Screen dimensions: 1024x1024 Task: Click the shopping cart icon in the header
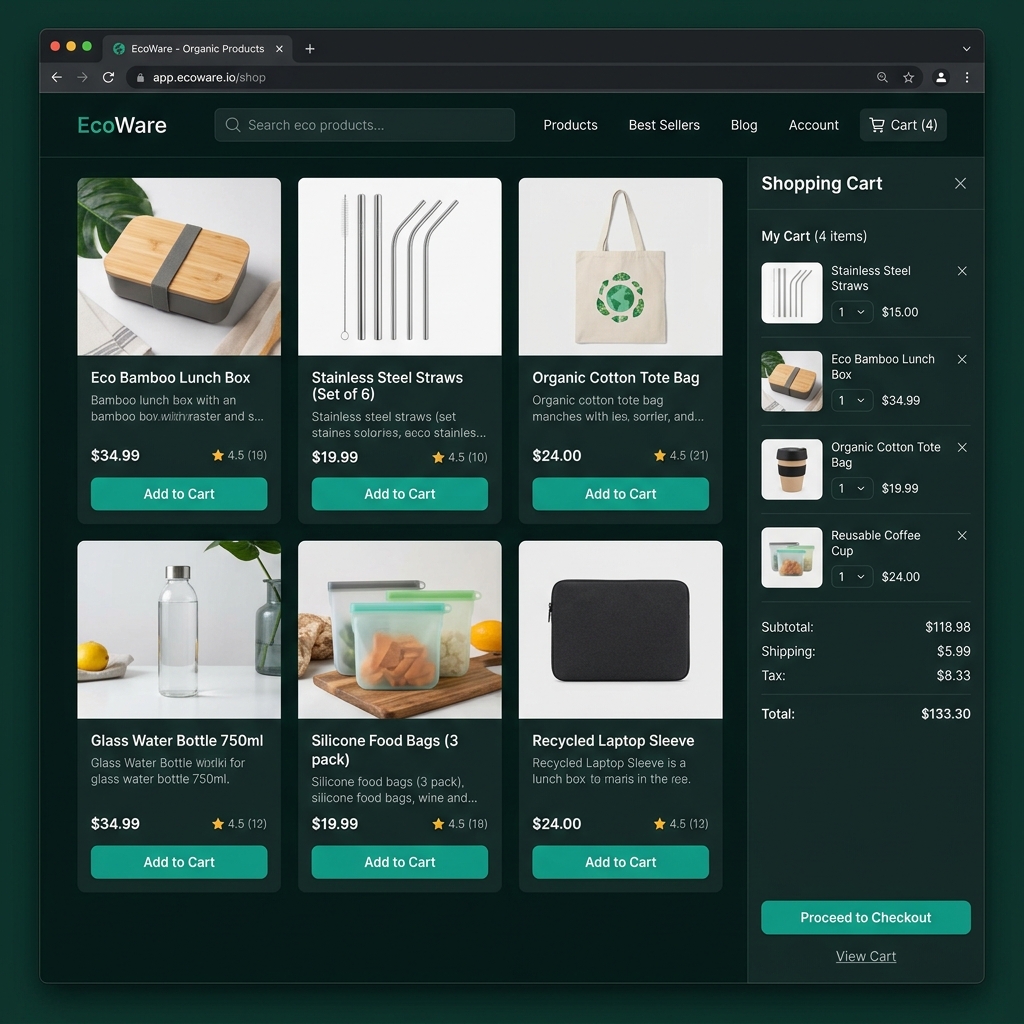click(876, 125)
